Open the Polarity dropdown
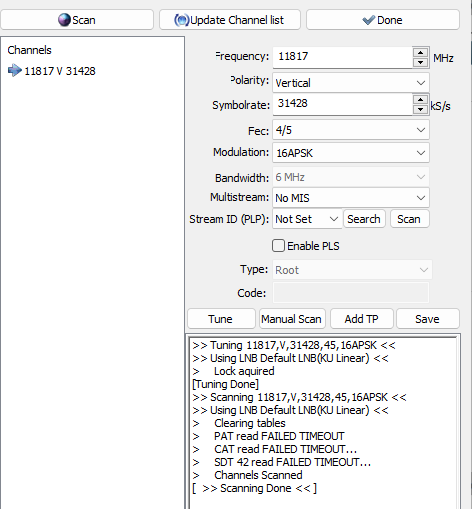Image resolution: width=472 pixels, height=509 pixels. 351,83
